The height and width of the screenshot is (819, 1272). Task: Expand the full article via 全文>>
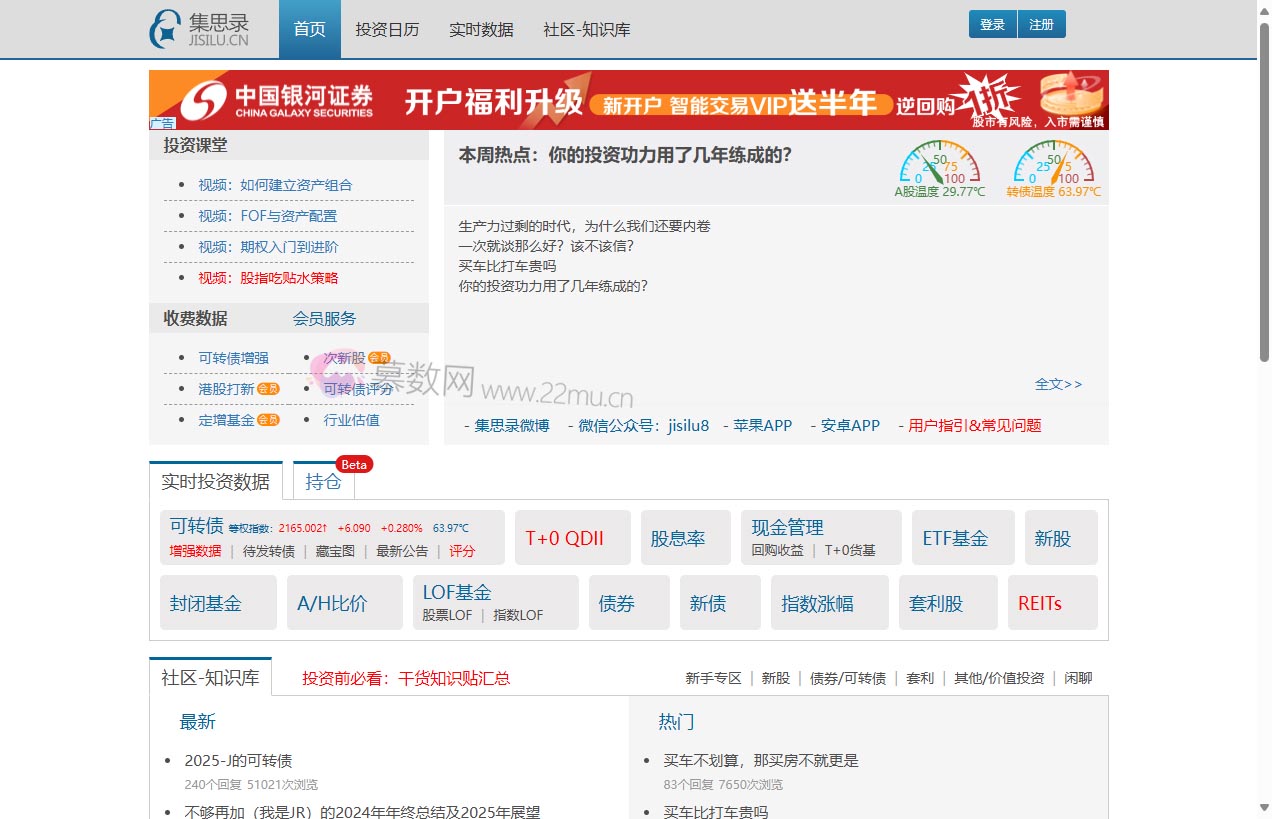click(x=1058, y=384)
